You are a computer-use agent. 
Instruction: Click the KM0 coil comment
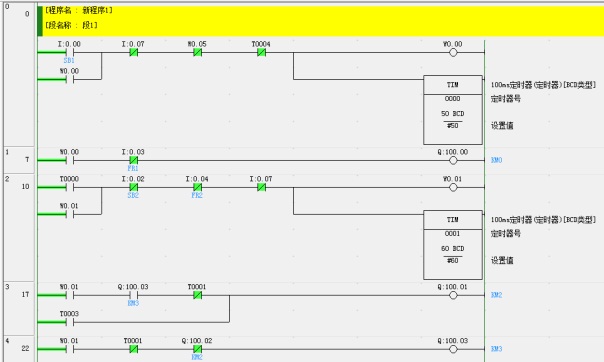(x=497, y=160)
